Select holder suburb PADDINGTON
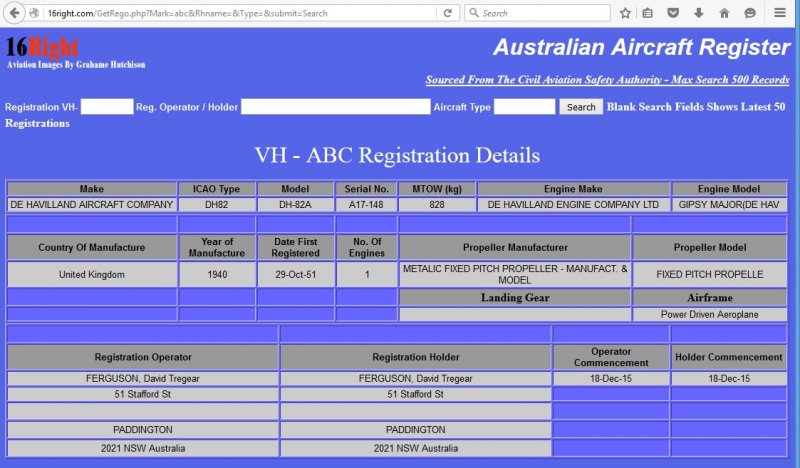Image resolution: width=800 pixels, height=468 pixels. coord(416,430)
